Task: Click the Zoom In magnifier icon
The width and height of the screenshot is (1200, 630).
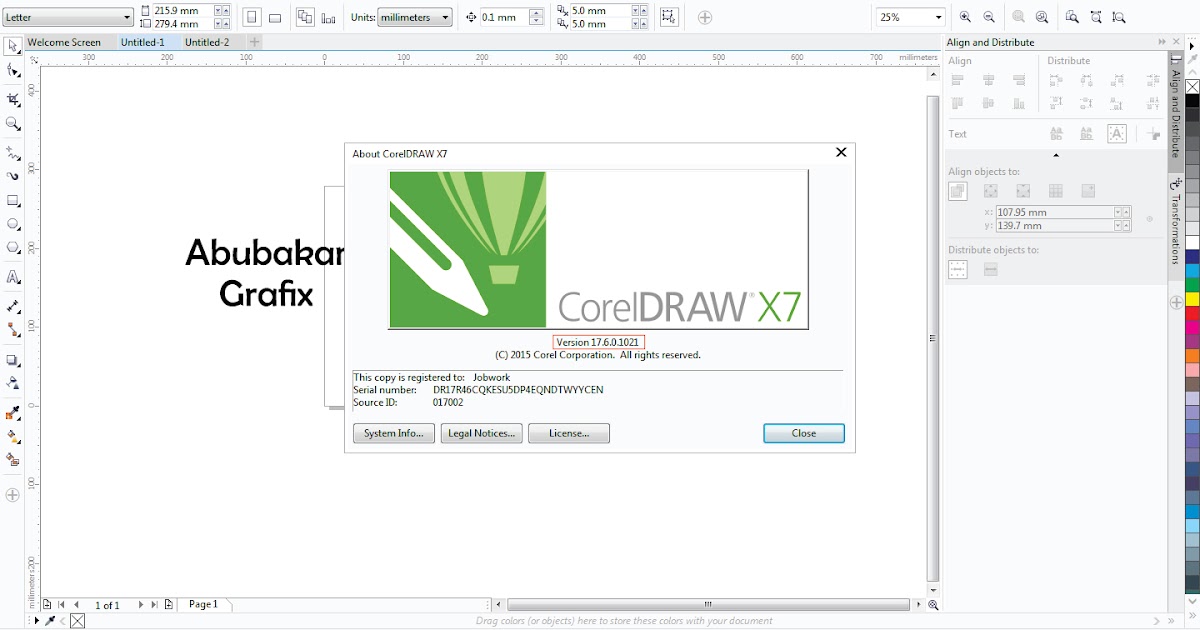Action: [x=965, y=17]
